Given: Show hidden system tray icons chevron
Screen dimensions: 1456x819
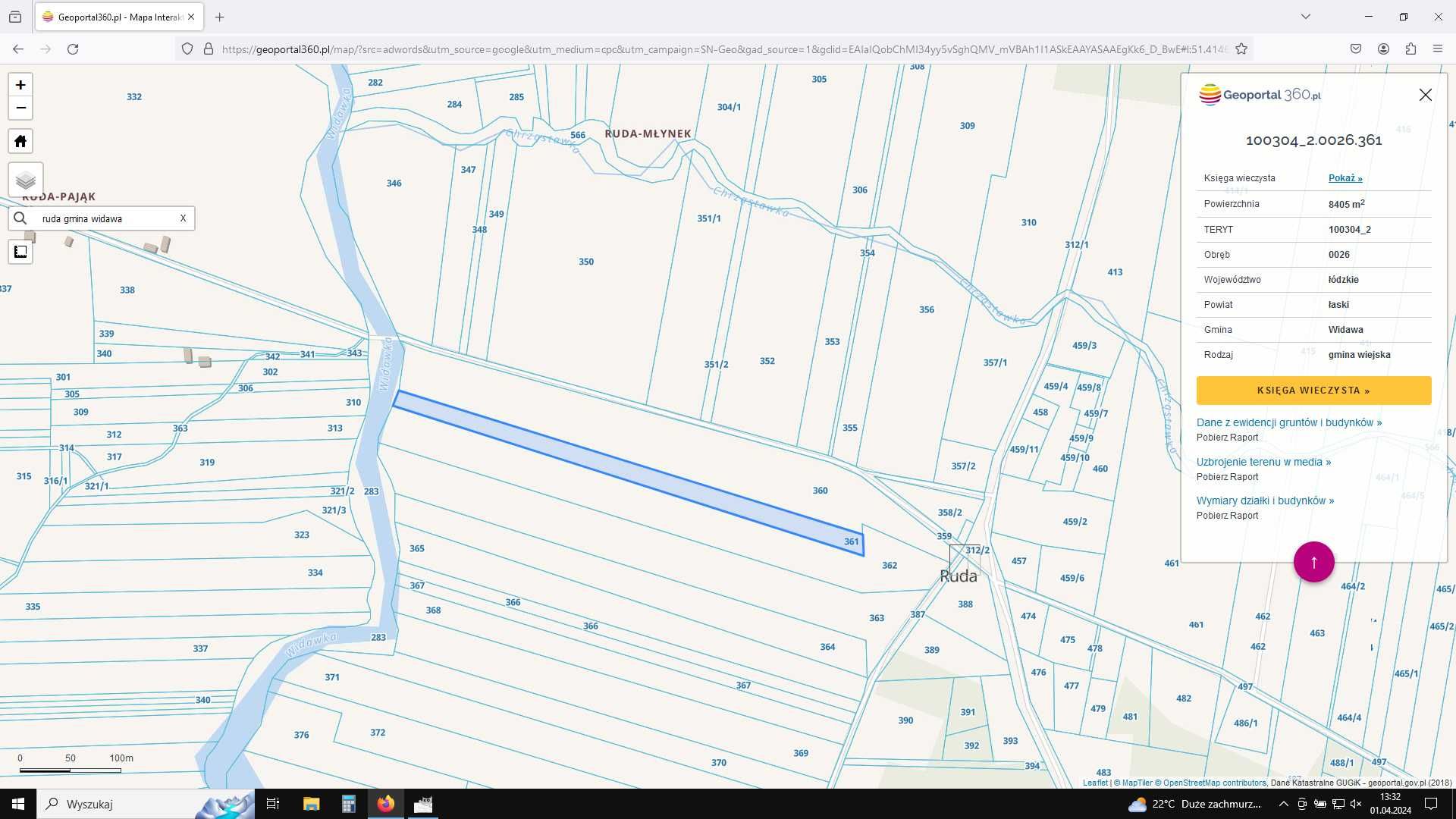Looking at the screenshot, I should tap(1283, 804).
